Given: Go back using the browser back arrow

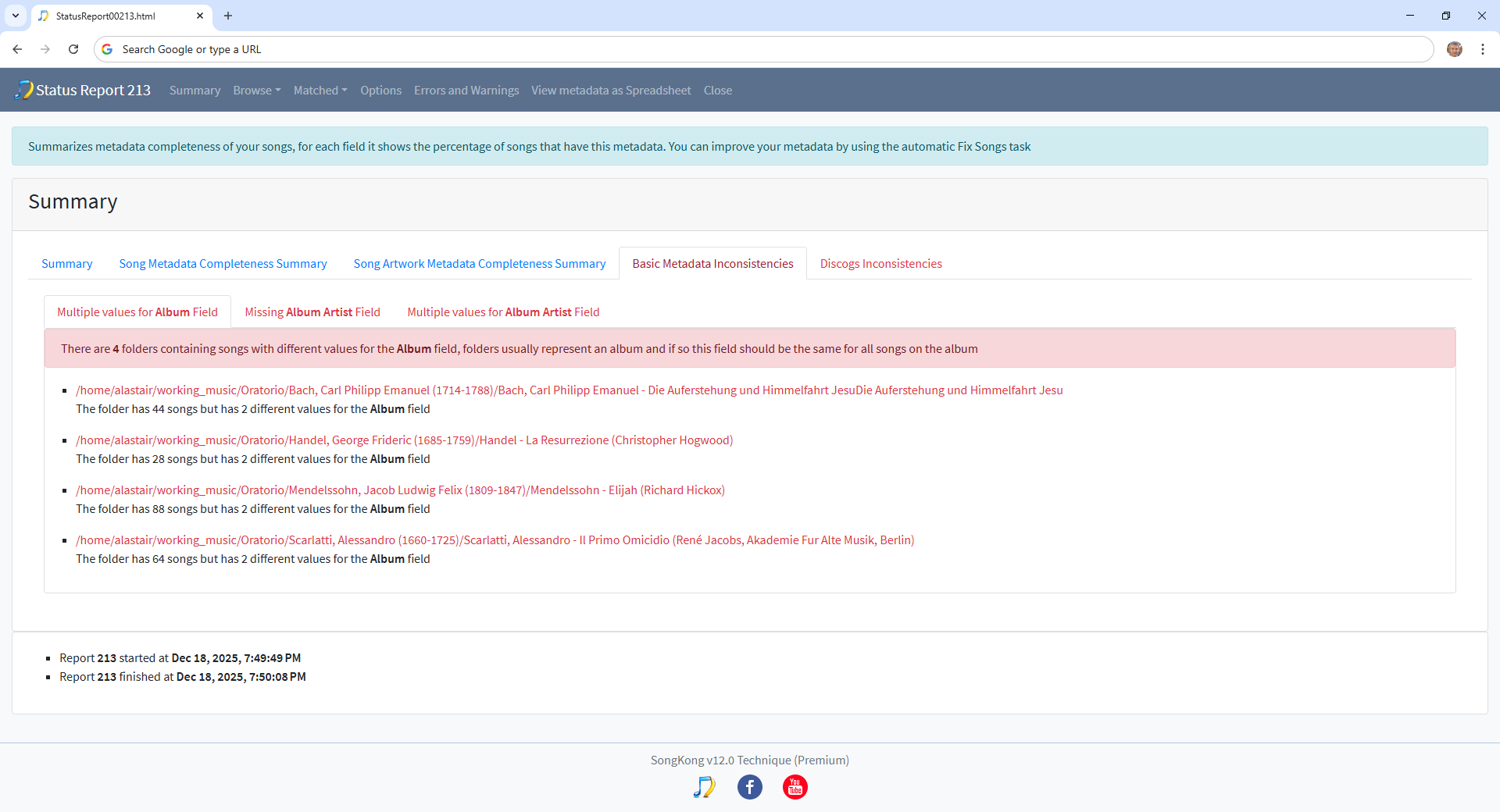Looking at the screenshot, I should click(17, 49).
